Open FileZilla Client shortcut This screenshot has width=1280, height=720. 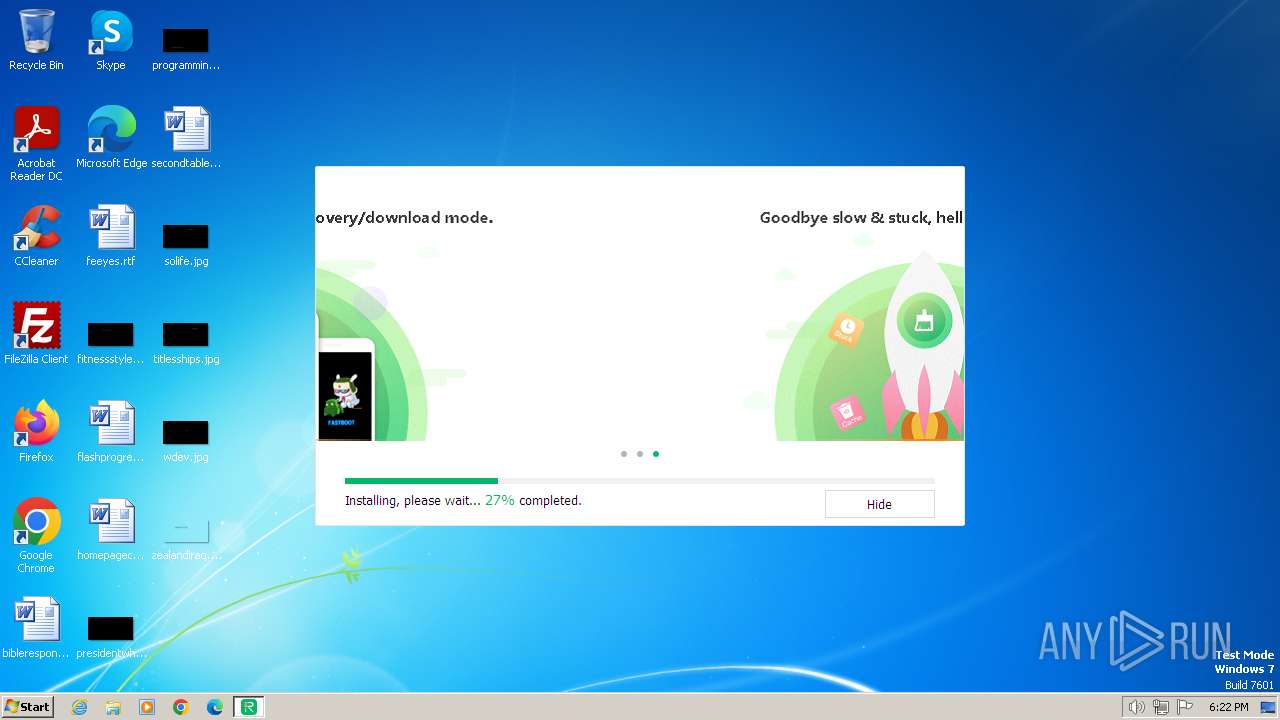point(36,334)
